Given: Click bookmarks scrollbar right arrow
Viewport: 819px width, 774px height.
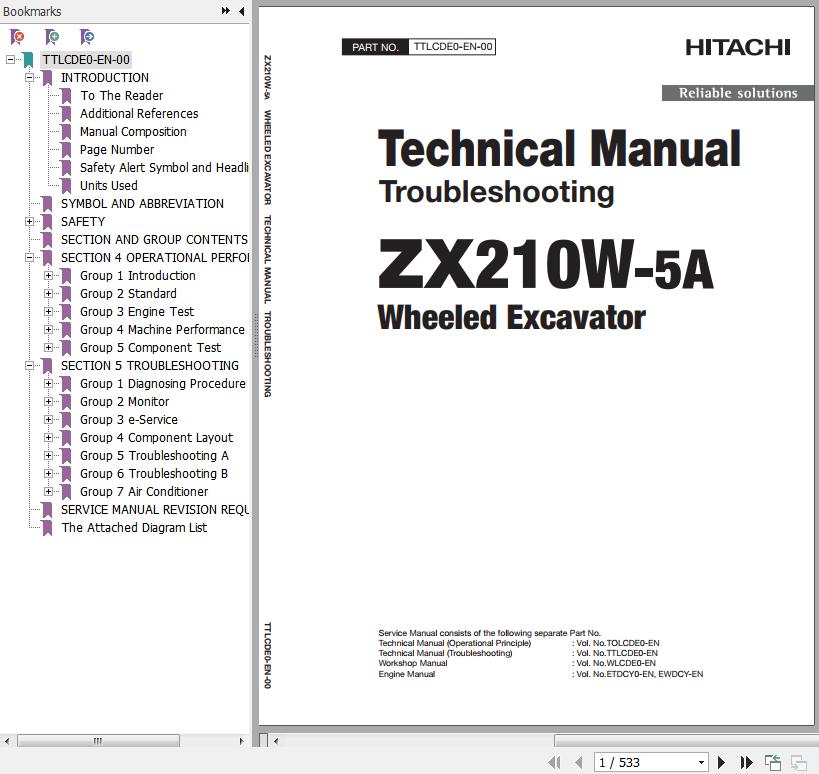Looking at the screenshot, I should click(x=241, y=741).
